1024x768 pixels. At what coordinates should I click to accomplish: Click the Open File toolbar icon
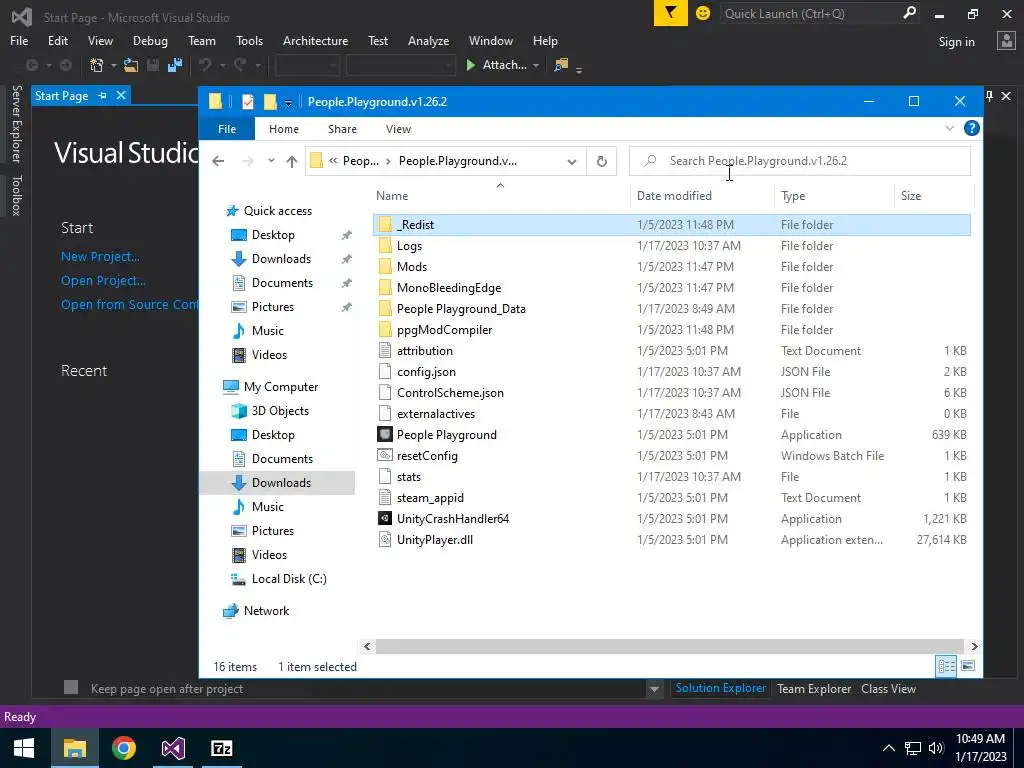[131, 65]
